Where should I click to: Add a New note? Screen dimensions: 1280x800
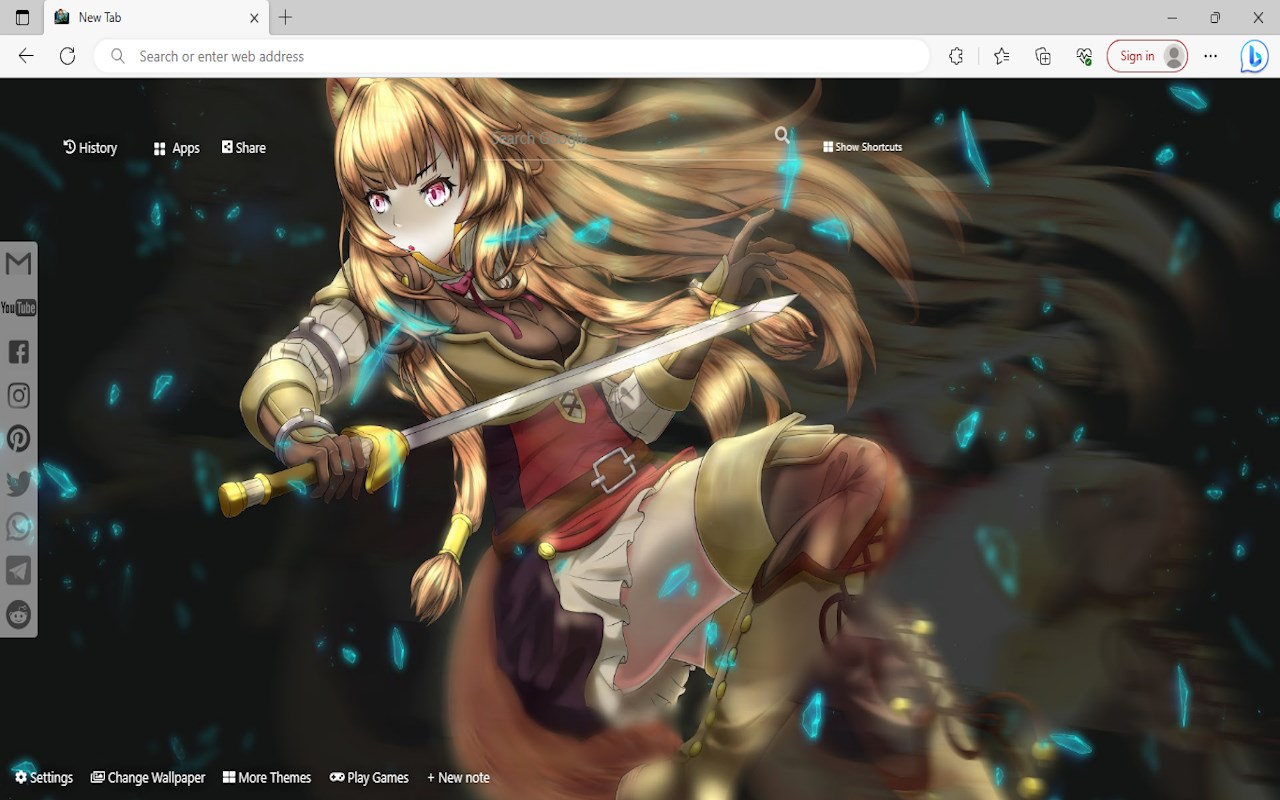[x=458, y=777]
